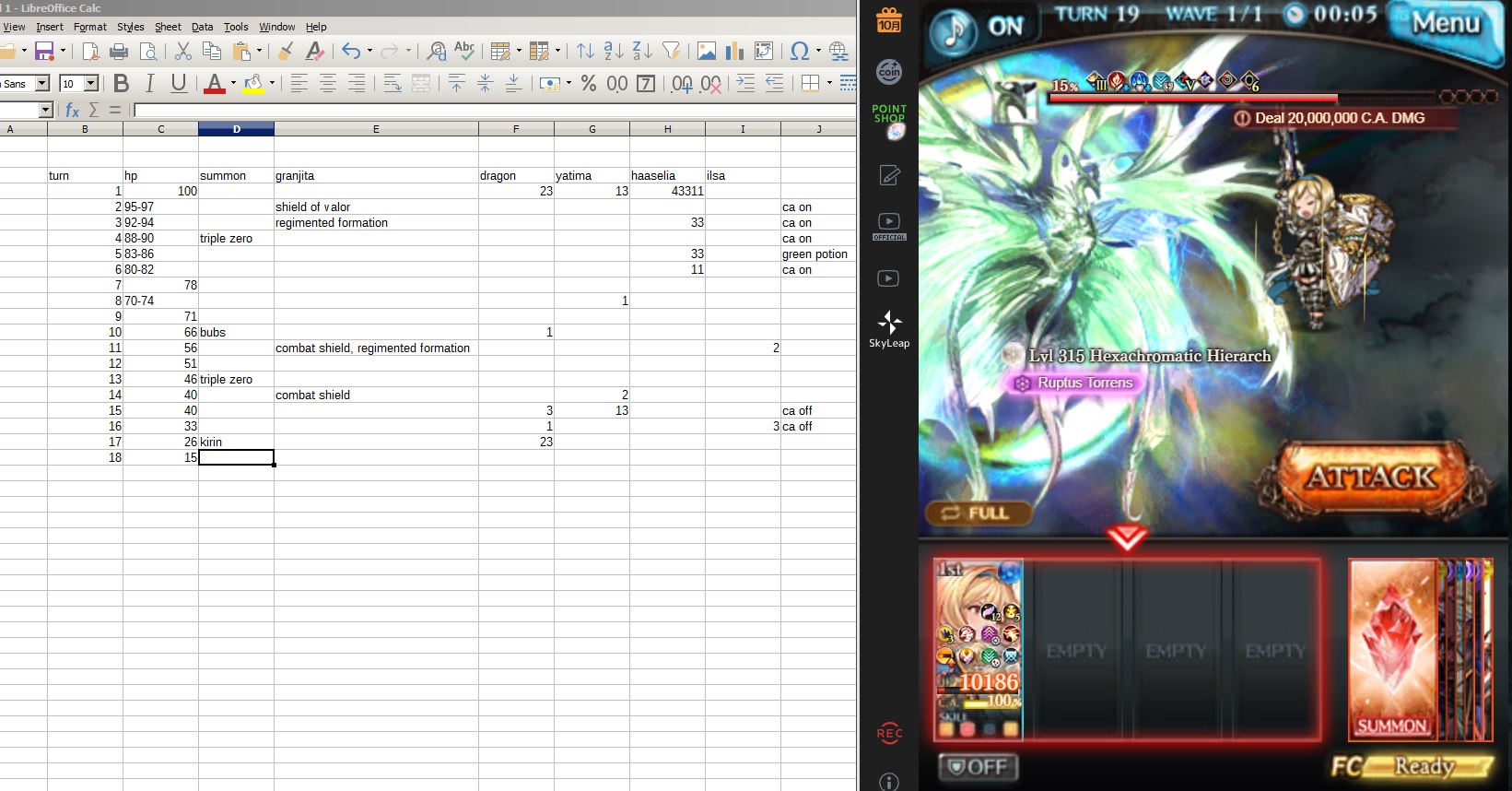1512x791 pixels.
Task: Select column E header
Action: point(376,129)
